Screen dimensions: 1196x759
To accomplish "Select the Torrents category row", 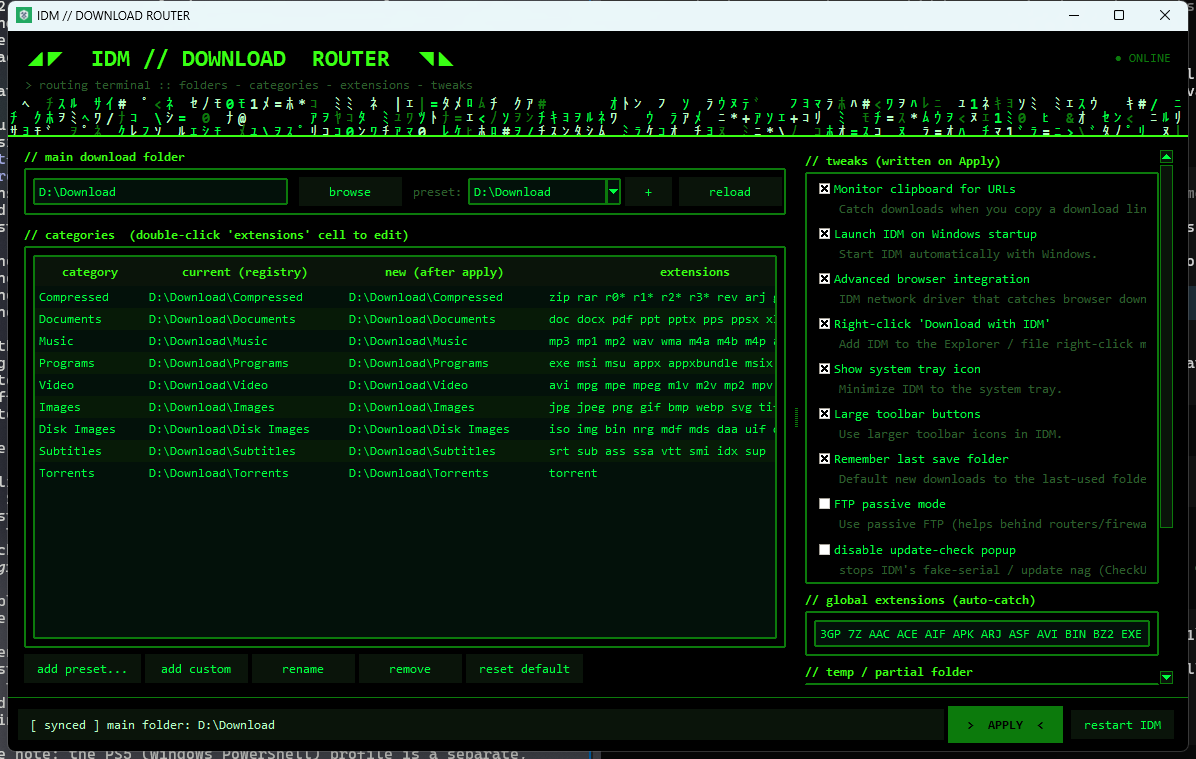I will point(405,473).
